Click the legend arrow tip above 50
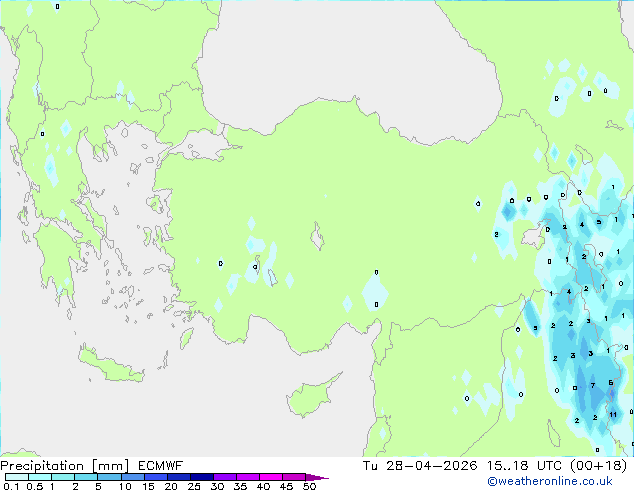The image size is (634, 490). 317,477
